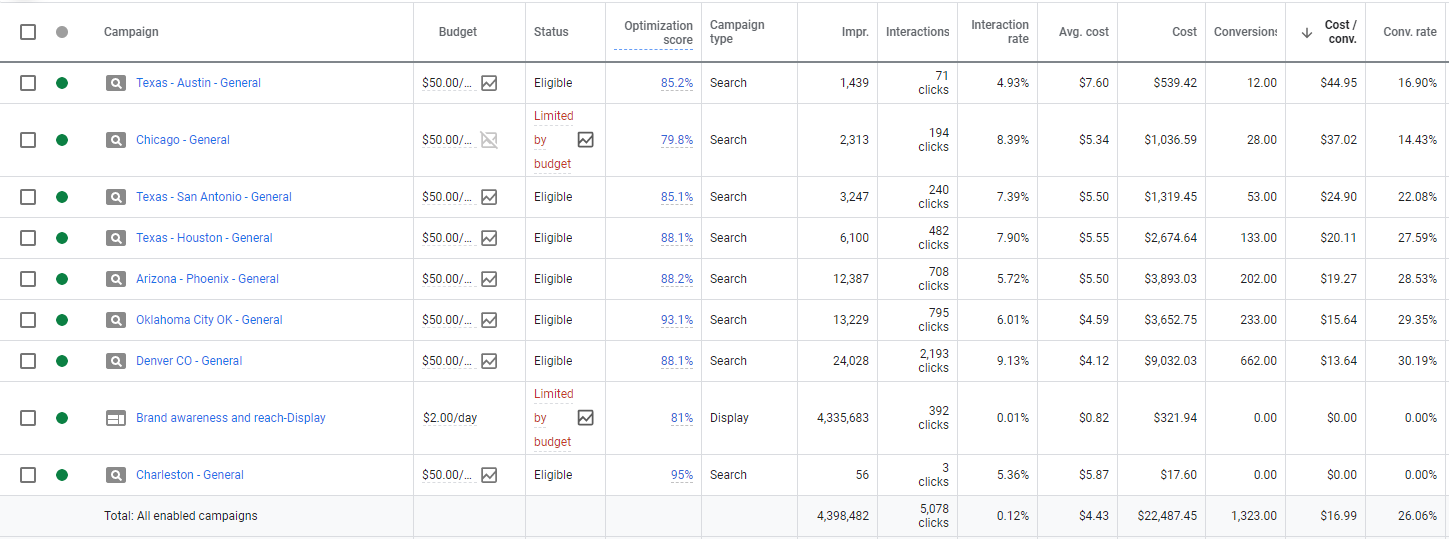Image resolution: width=1449 pixels, height=539 pixels.
Task: Click the Display campaign icon for Brand awareness
Action: click(116, 418)
